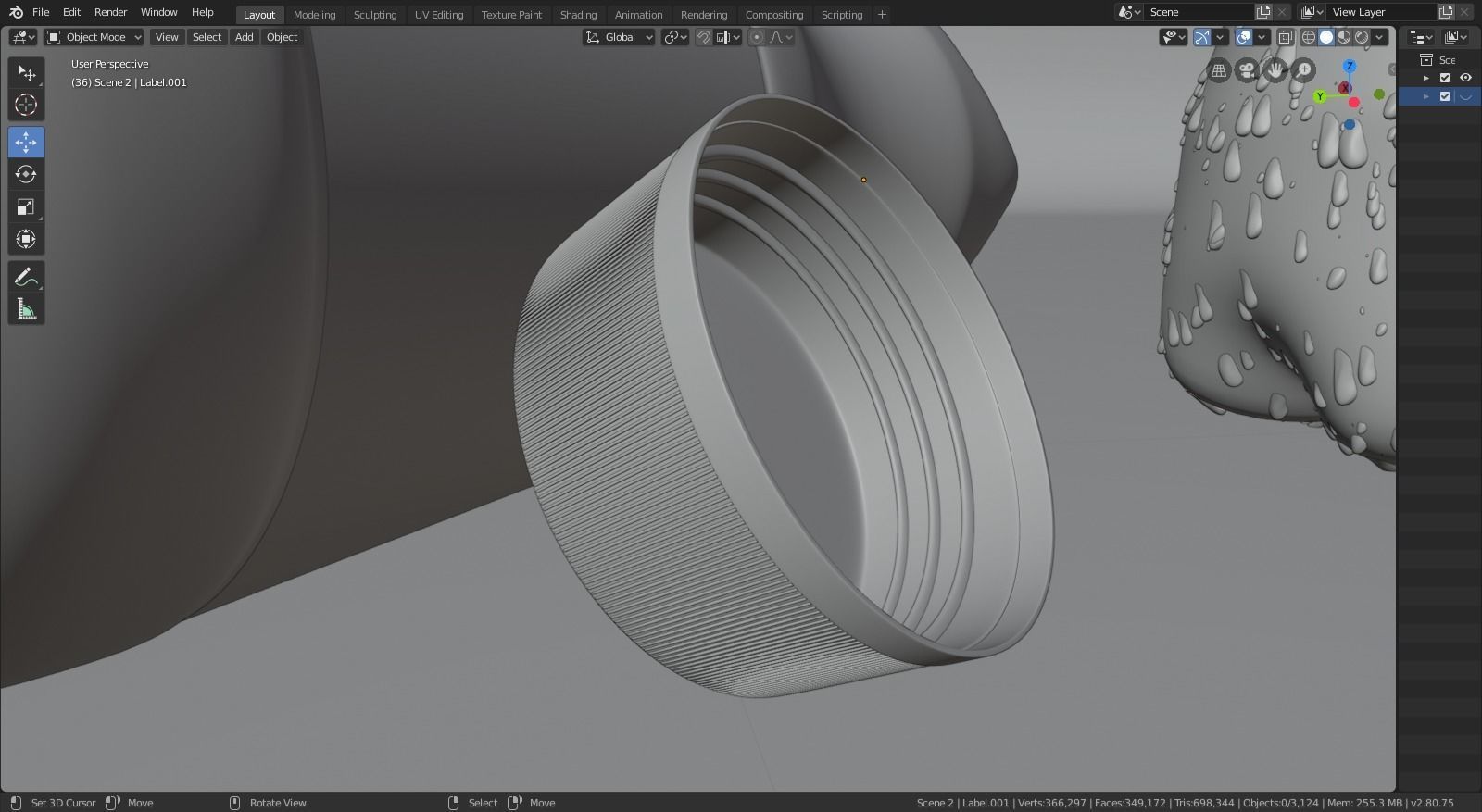Add a new view layer icon
The width and height of the screenshot is (1482, 812).
click(x=1445, y=12)
